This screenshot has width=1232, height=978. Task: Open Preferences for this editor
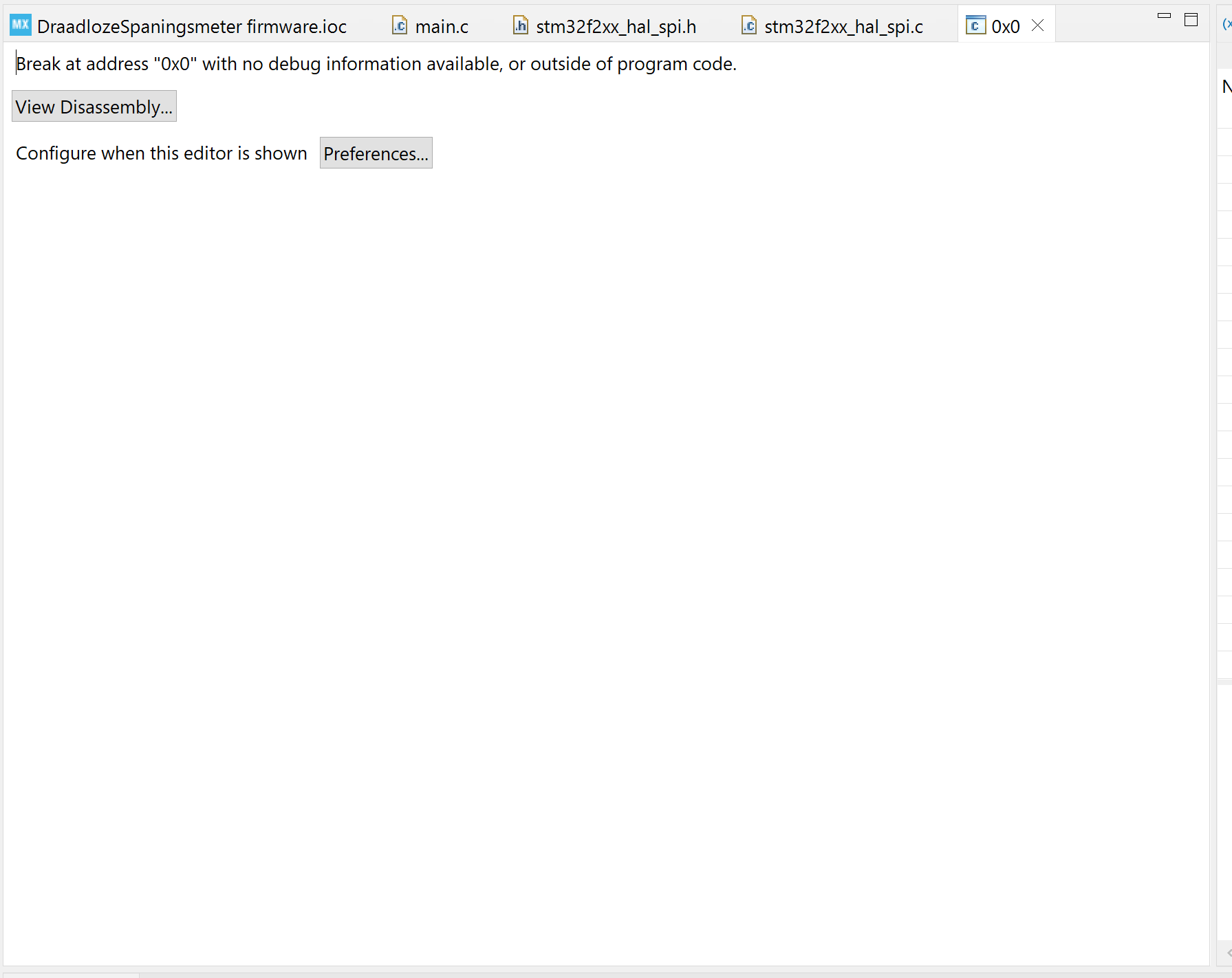(376, 153)
